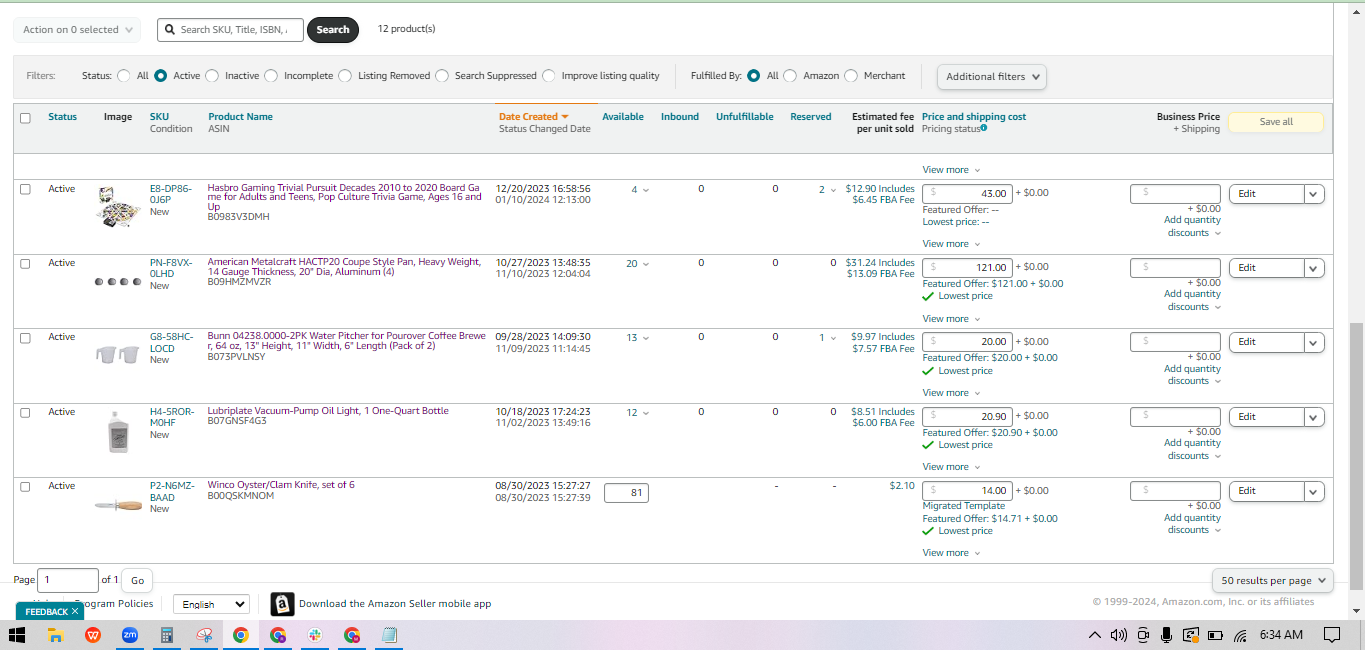Select the Listing Removed filter
Screen dimensions: 1365x650
345,75
